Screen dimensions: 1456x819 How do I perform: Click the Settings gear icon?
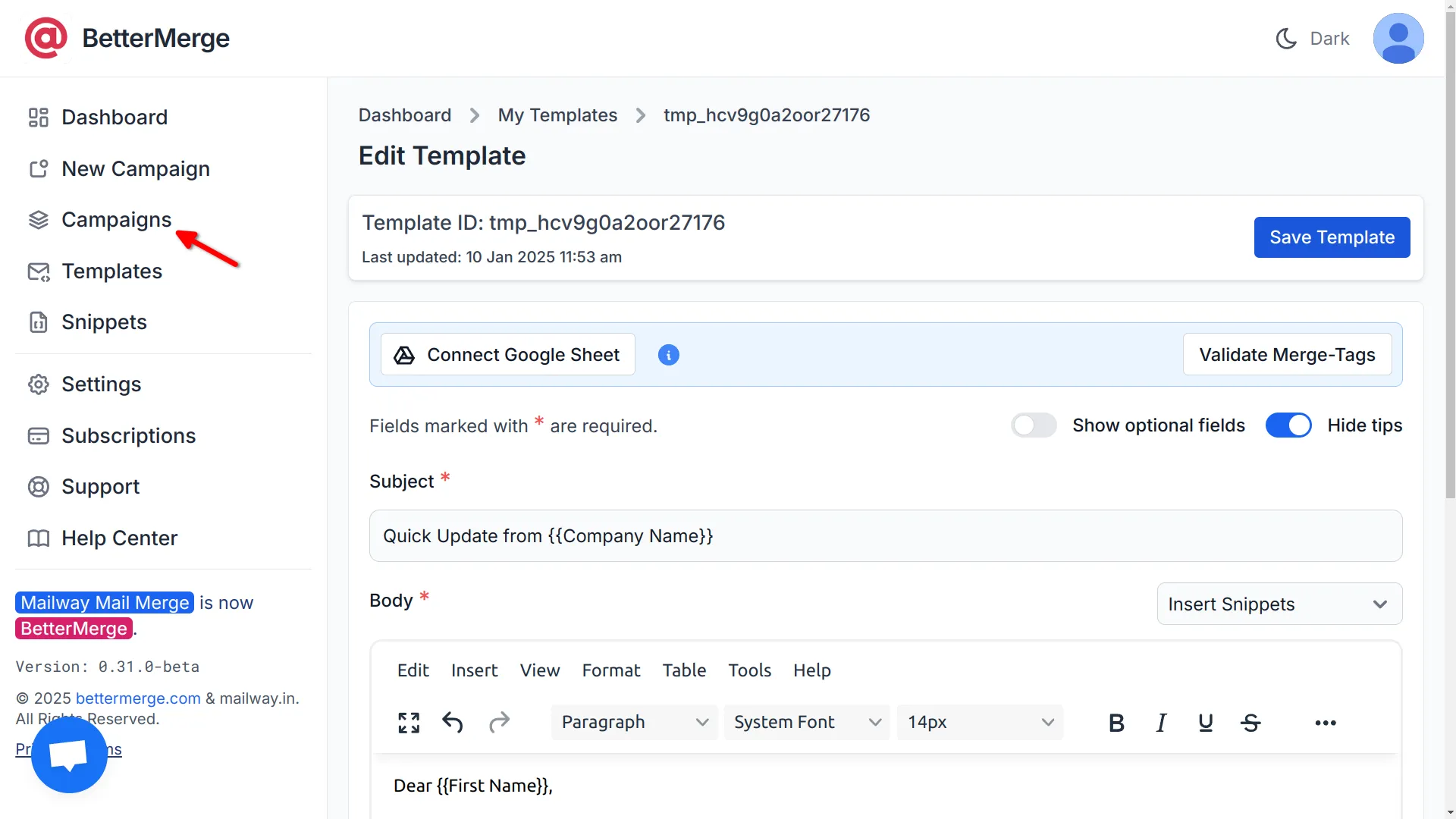click(38, 384)
